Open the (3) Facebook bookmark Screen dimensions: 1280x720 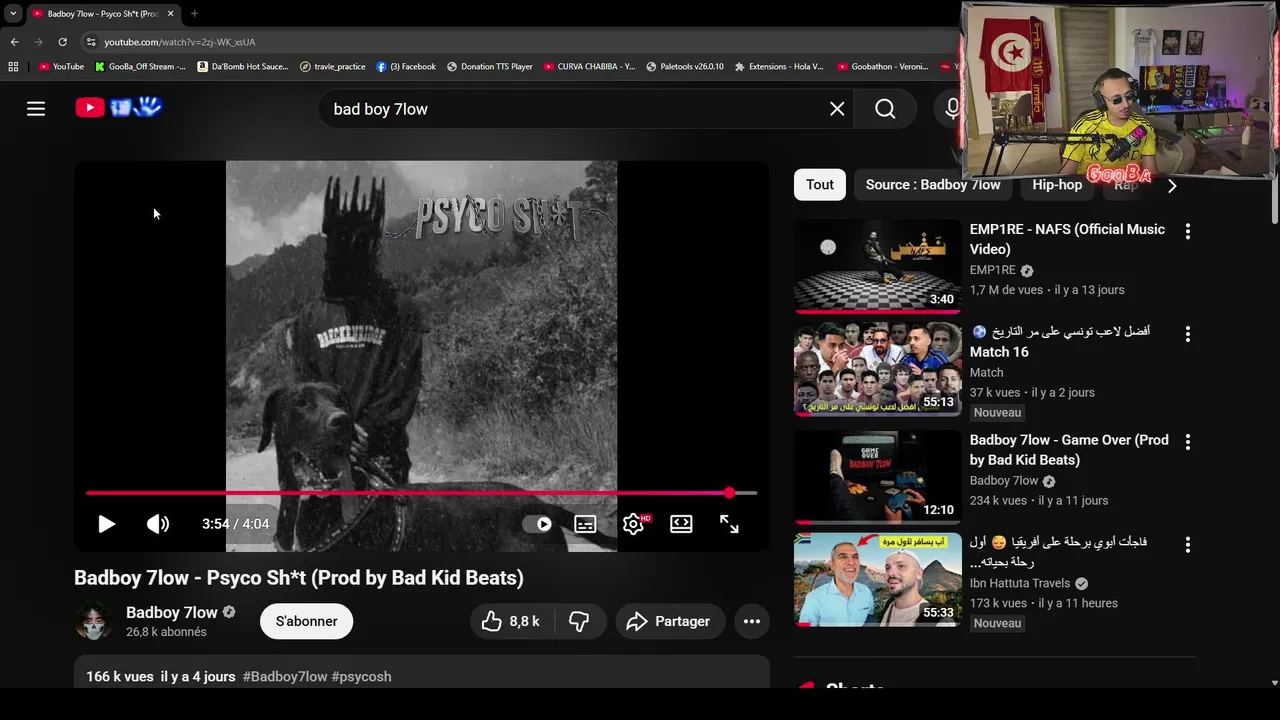click(406, 67)
